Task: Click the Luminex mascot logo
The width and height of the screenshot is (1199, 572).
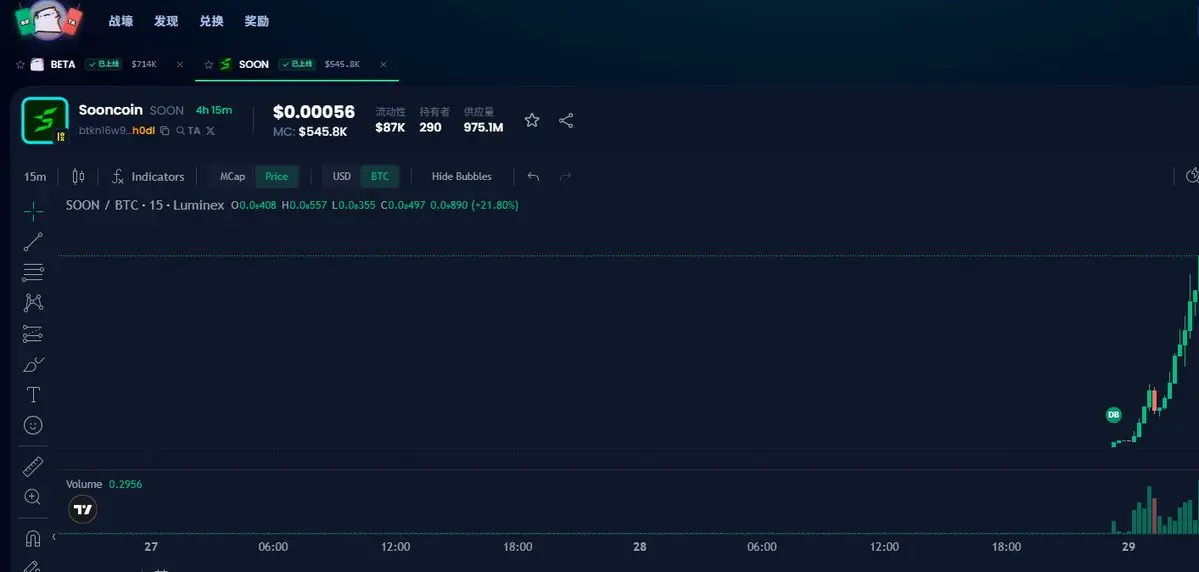Action: pos(48,19)
